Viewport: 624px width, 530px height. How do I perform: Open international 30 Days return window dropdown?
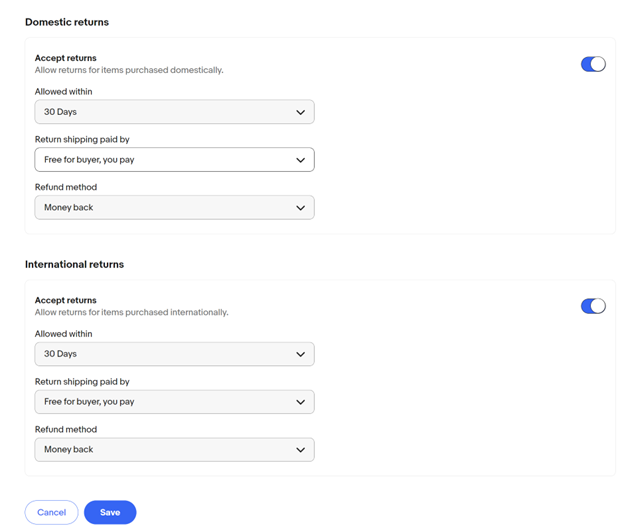tap(174, 354)
